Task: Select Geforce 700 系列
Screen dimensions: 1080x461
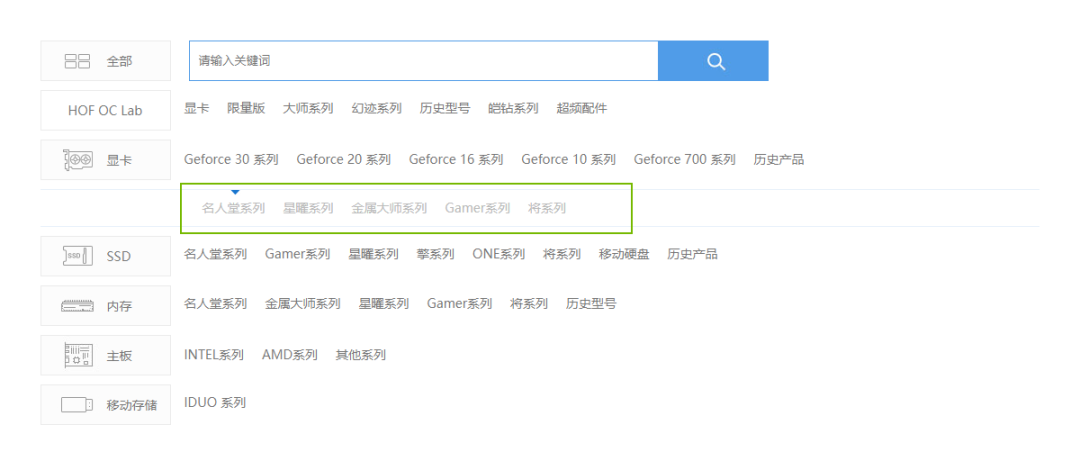Action: (x=685, y=159)
